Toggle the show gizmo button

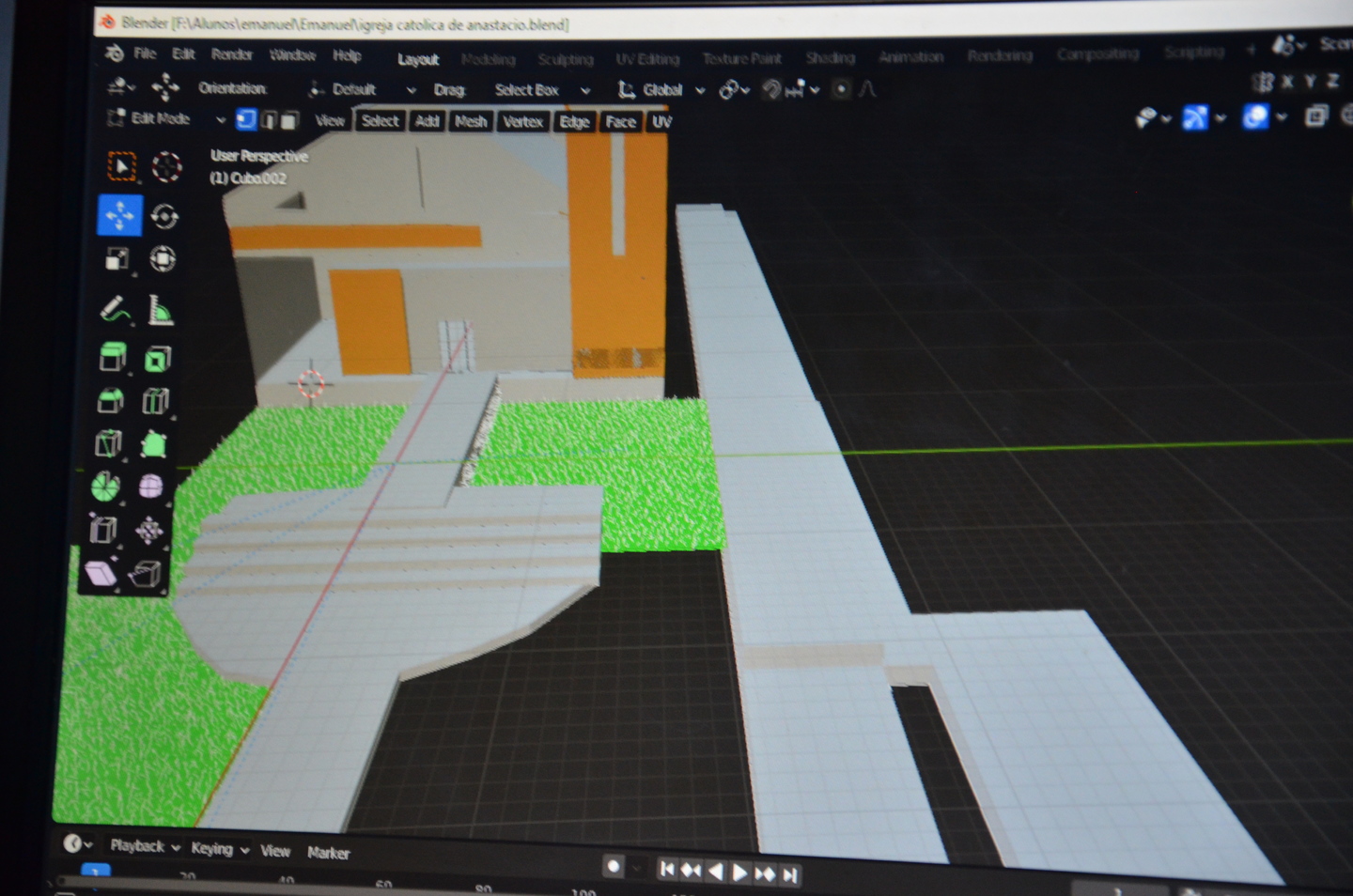coord(1194,117)
